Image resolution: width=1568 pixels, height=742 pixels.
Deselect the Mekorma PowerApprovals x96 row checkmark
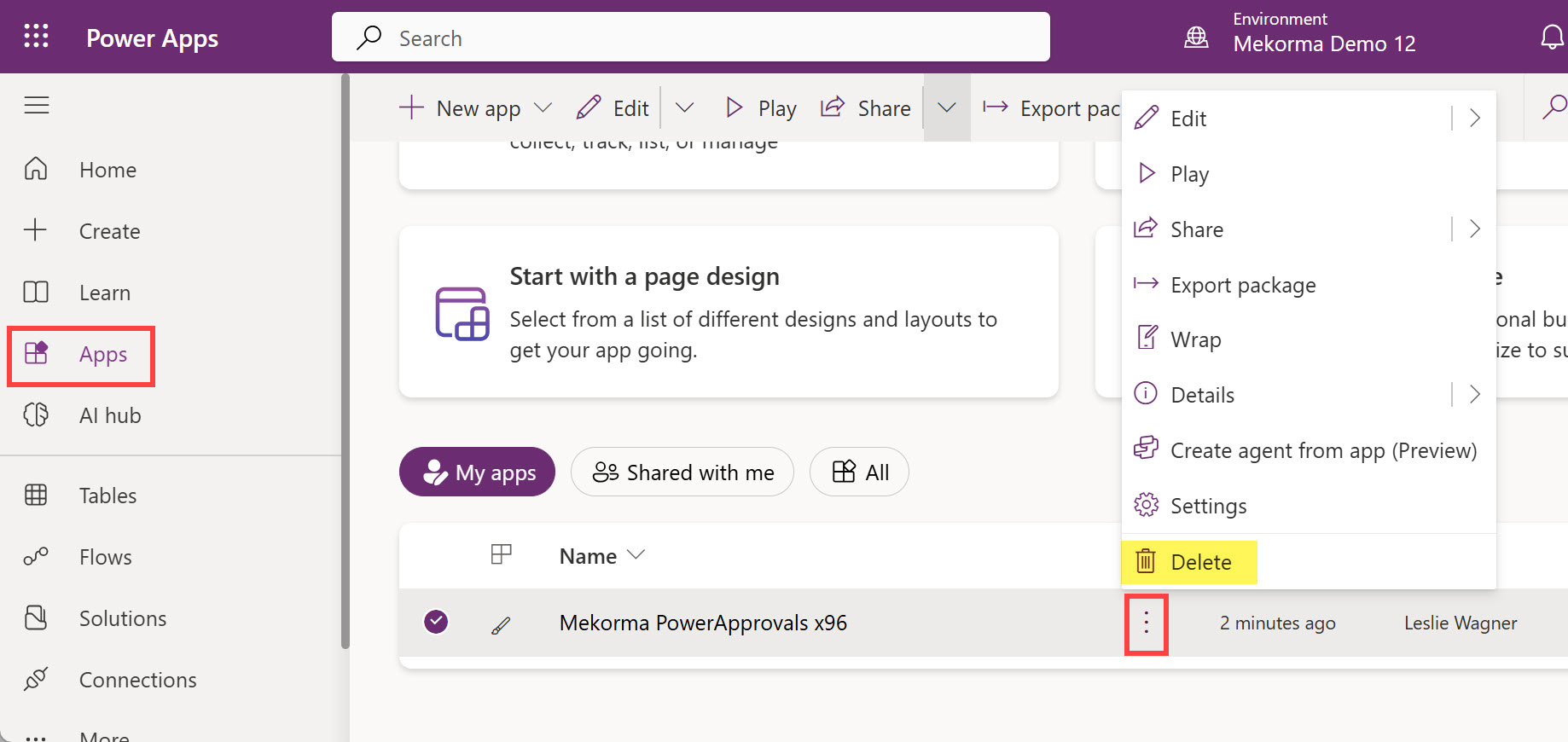point(436,622)
